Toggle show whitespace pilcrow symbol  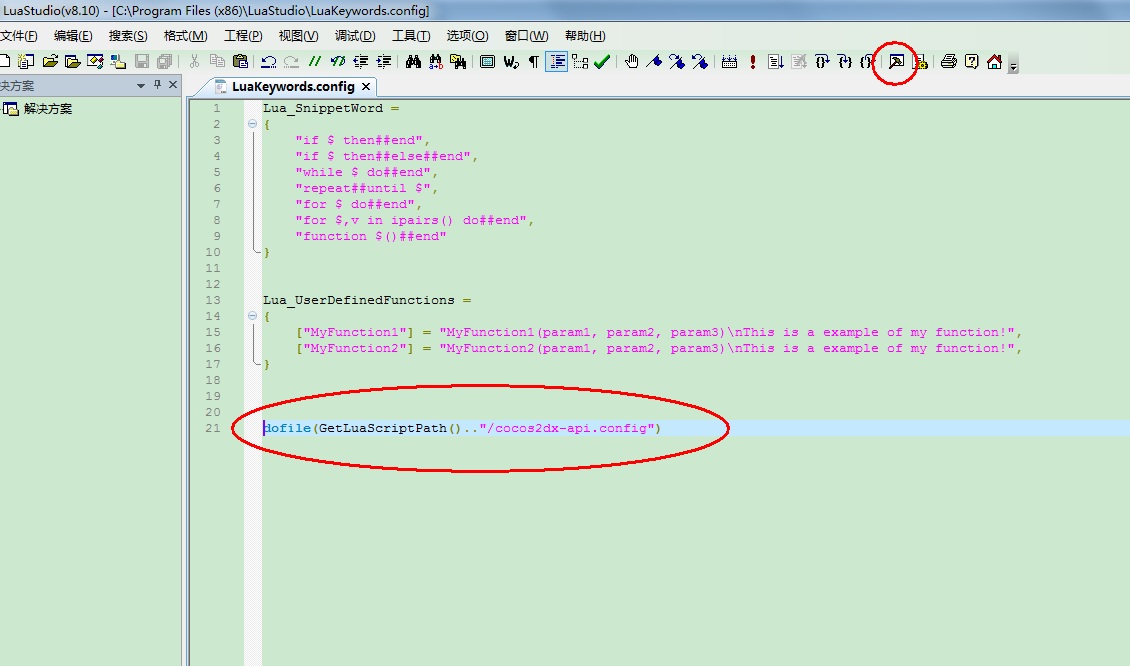click(x=534, y=62)
